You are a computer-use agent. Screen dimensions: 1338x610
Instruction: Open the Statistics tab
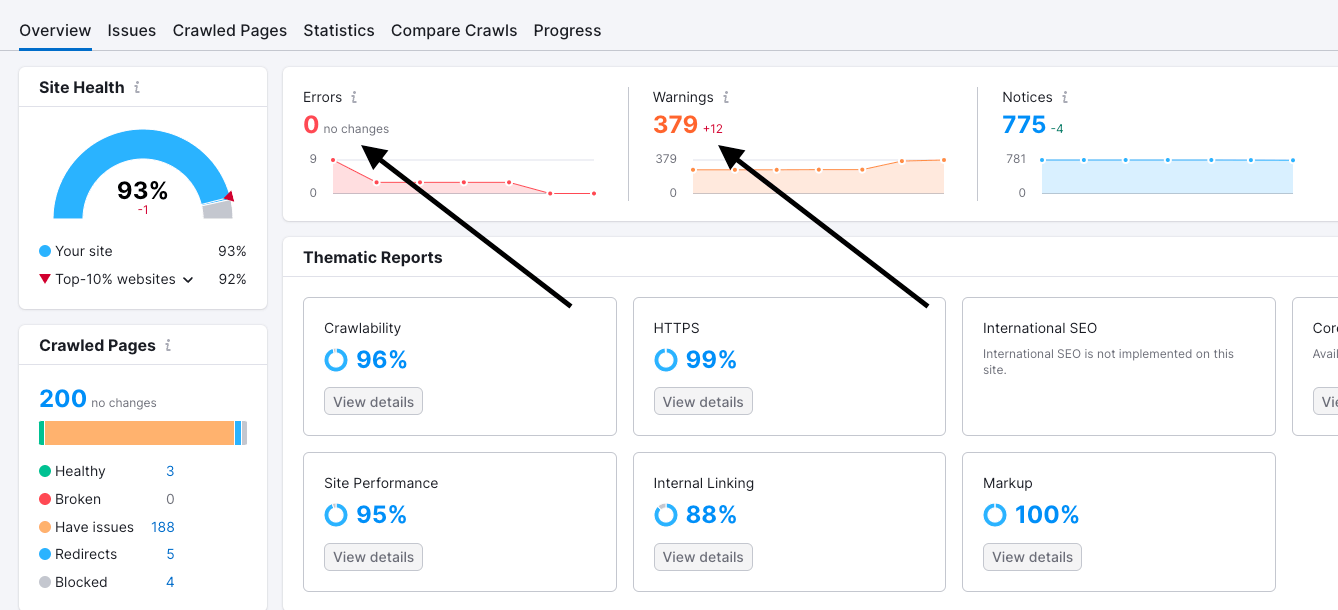[339, 31]
